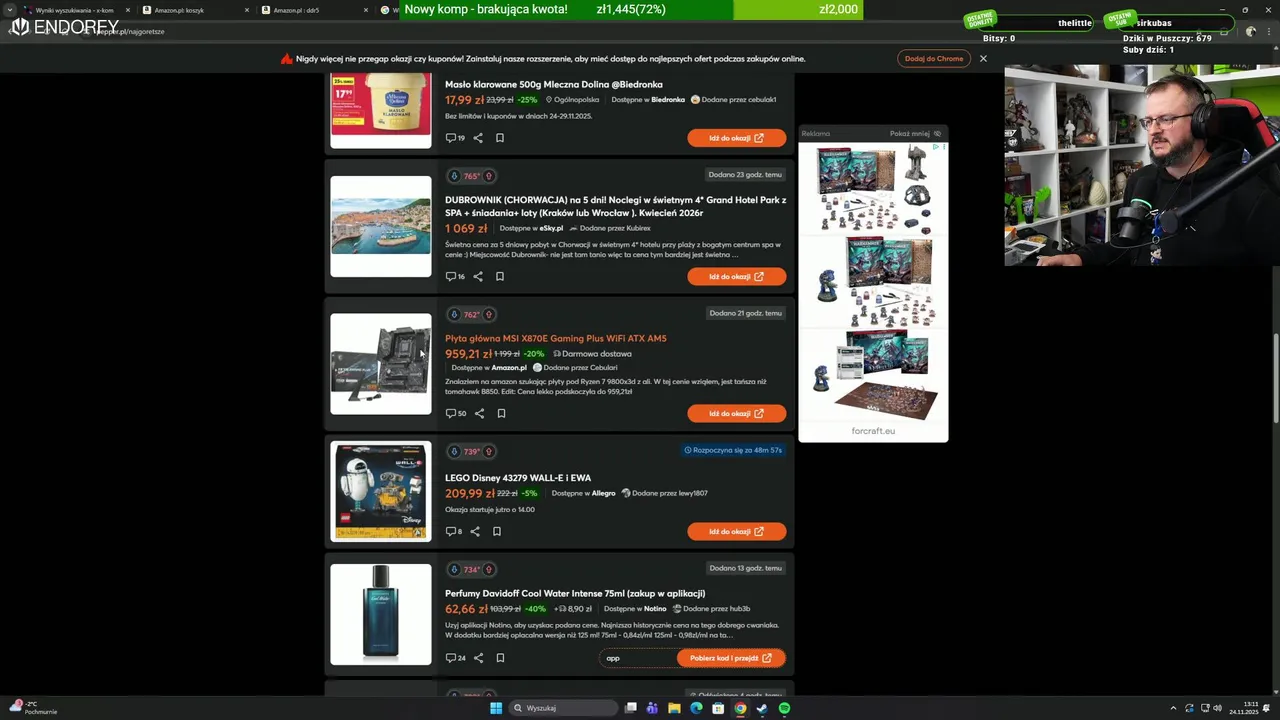Open Steam from the taskbar
Screen dimensions: 1280x720
[762, 708]
